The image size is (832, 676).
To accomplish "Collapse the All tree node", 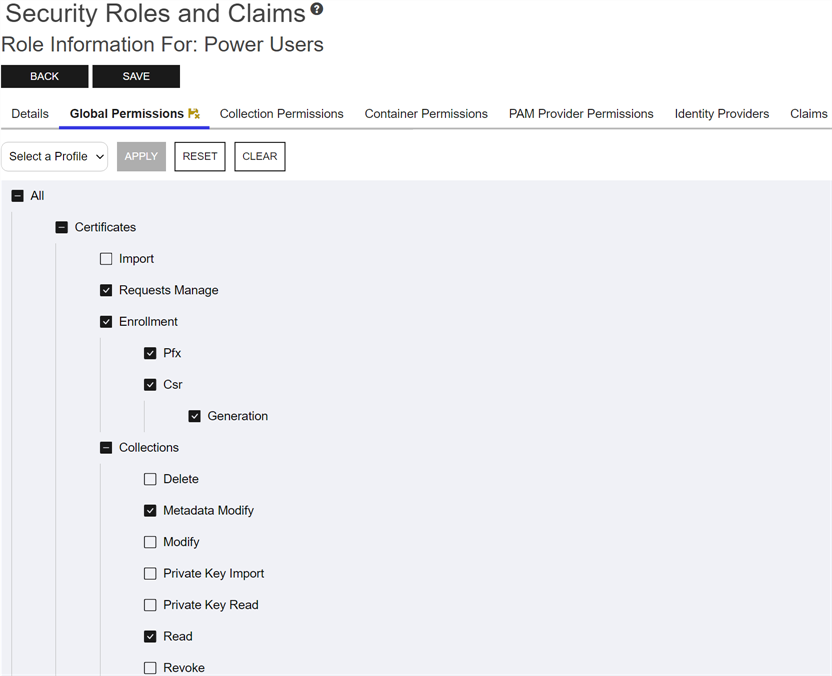I will tap(17, 196).
